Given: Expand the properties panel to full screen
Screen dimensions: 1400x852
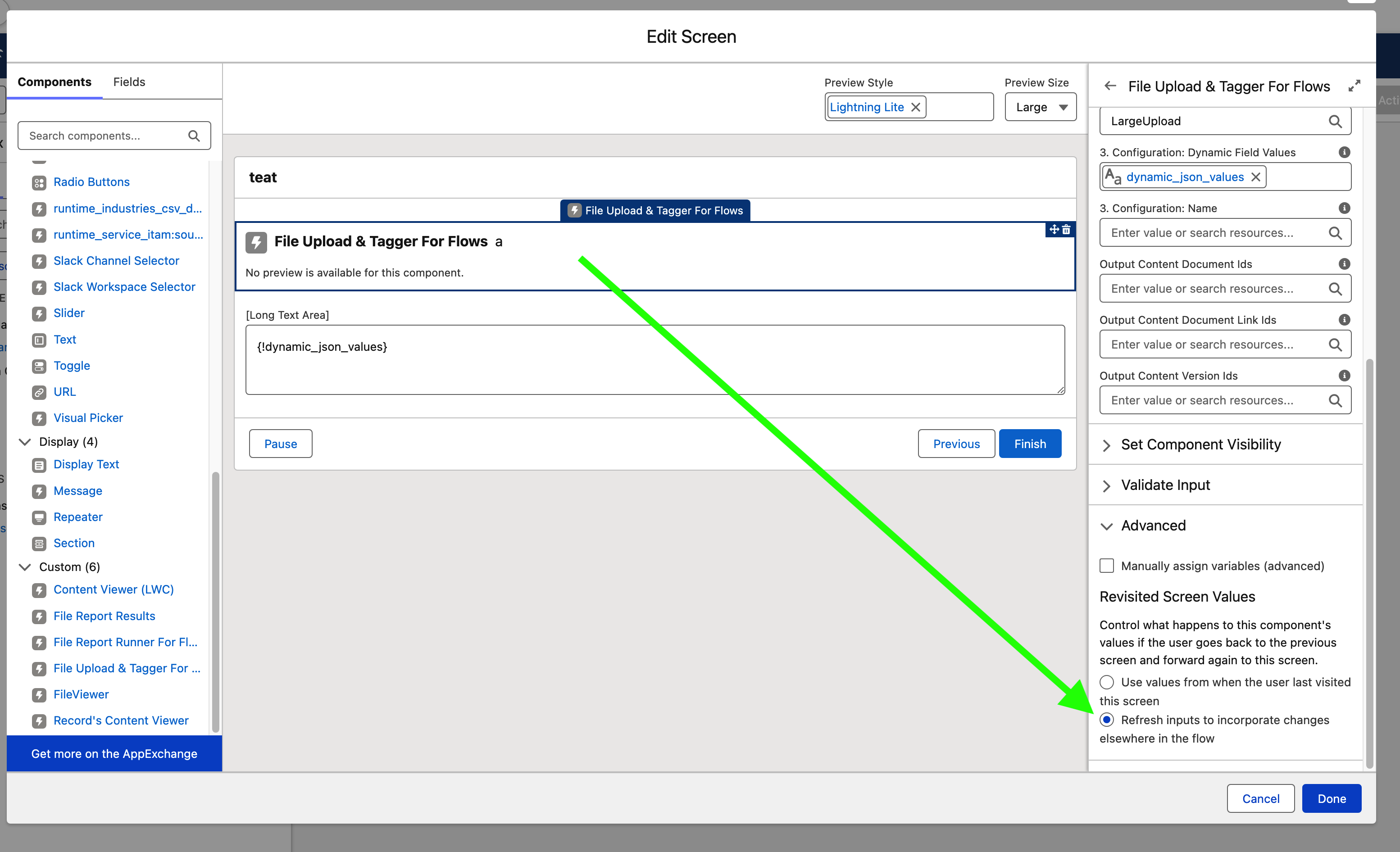Looking at the screenshot, I should point(1355,85).
